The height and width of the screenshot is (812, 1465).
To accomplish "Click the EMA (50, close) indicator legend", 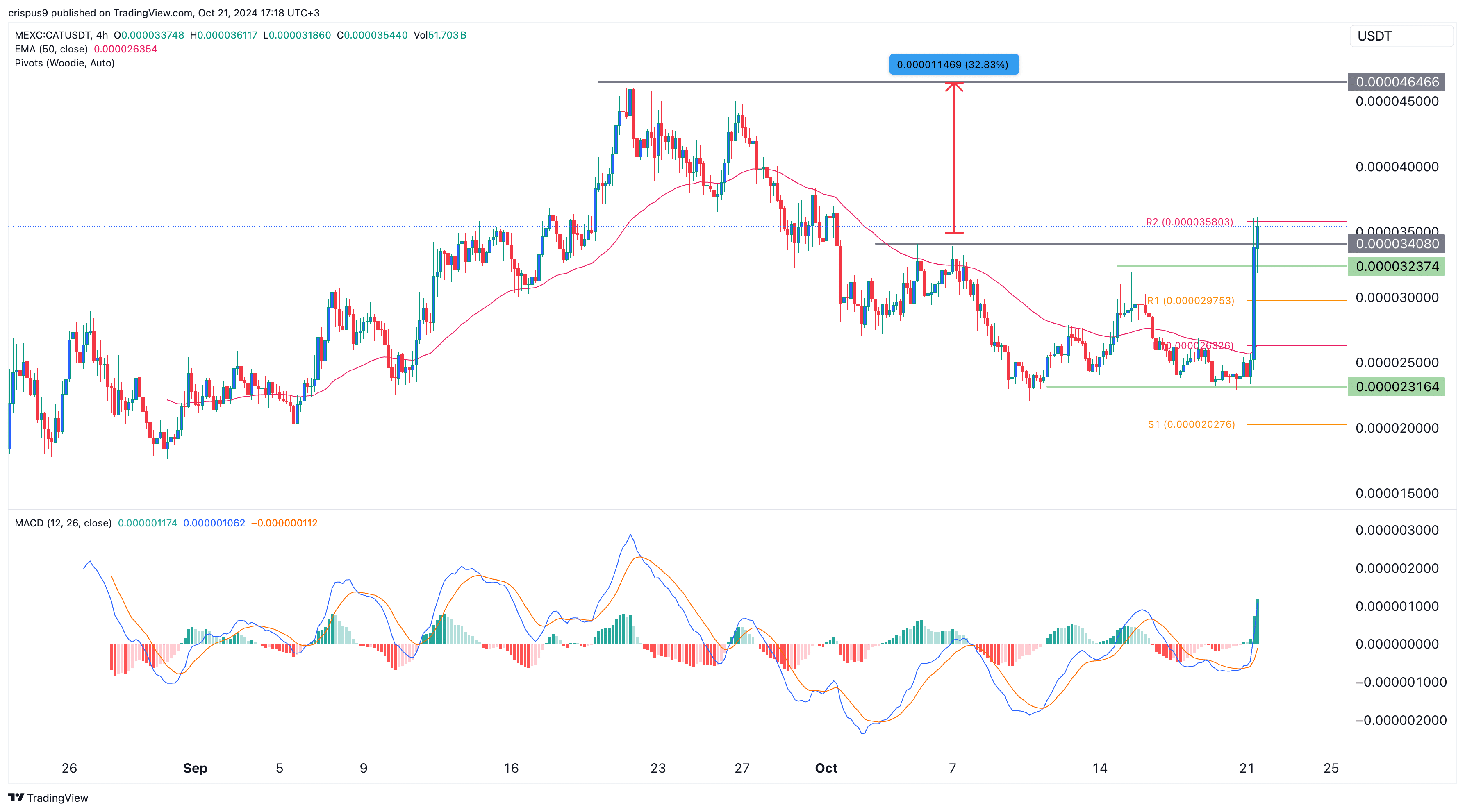I will coord(51,49).
